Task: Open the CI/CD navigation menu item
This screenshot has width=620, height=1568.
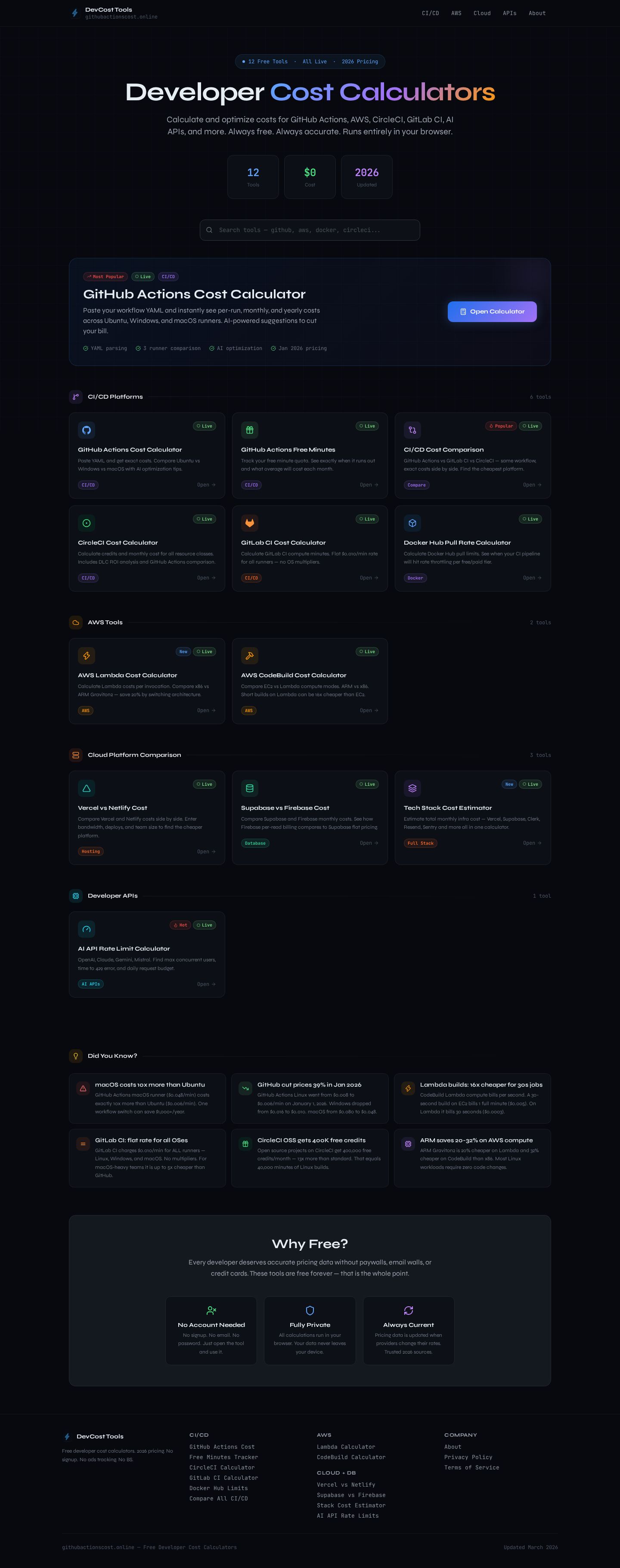Action: pos(430,13)
